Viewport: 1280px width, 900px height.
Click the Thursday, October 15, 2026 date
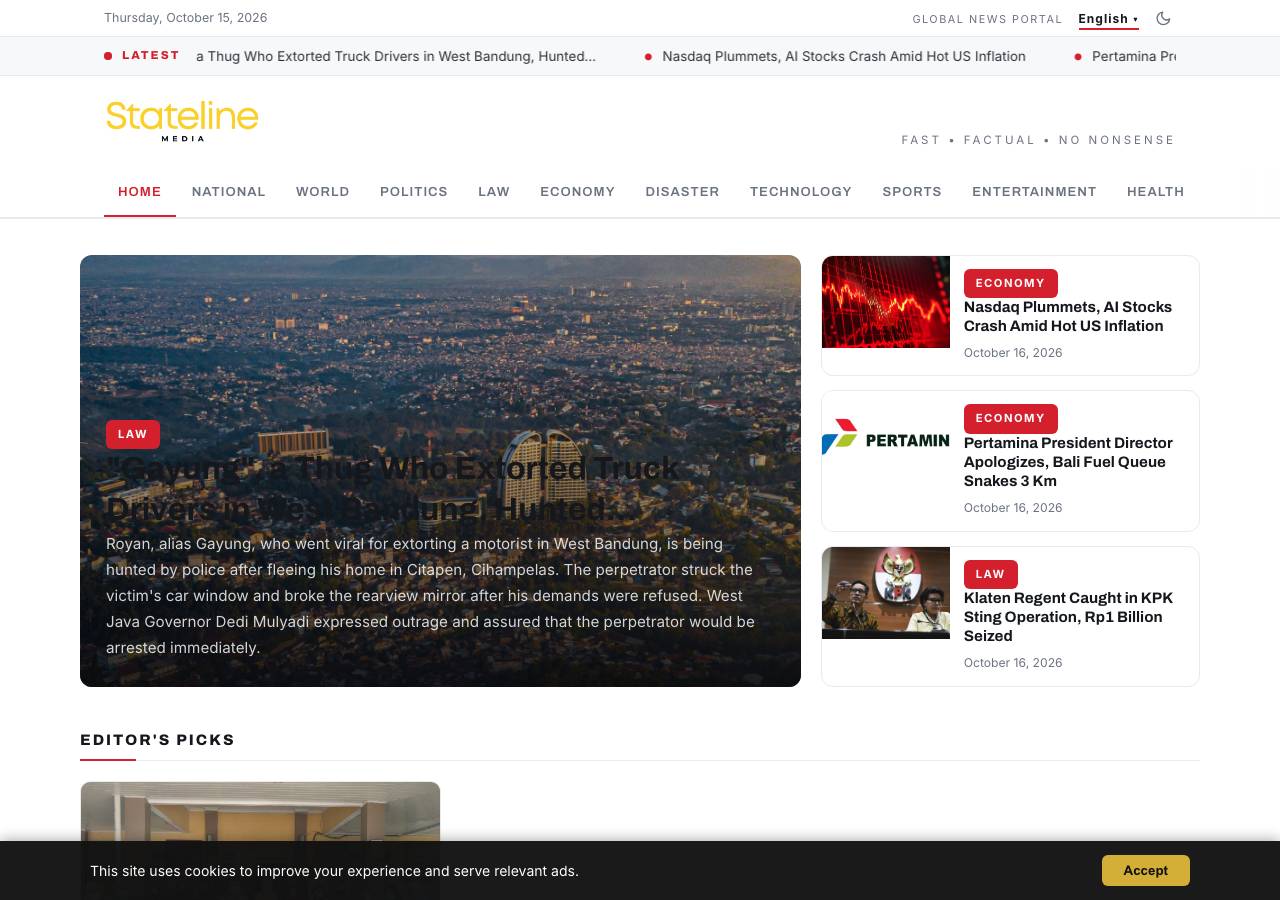coord(186,18)
